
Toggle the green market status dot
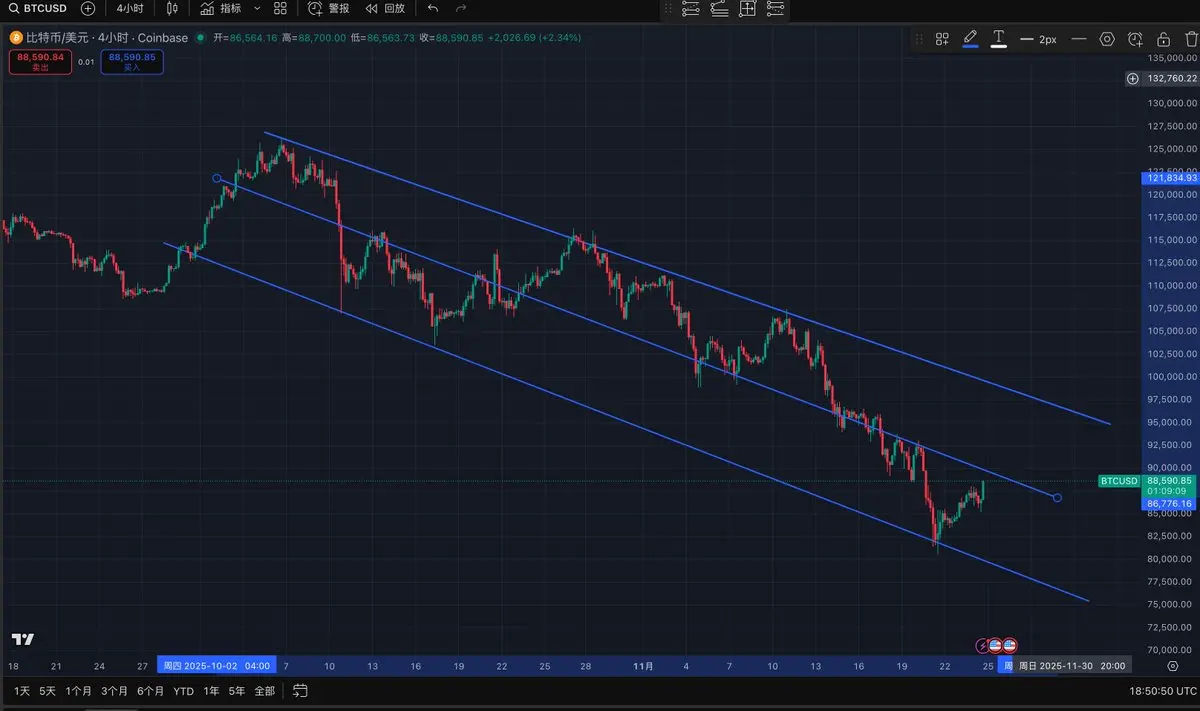pyautogui.click(x=200, y=38)
